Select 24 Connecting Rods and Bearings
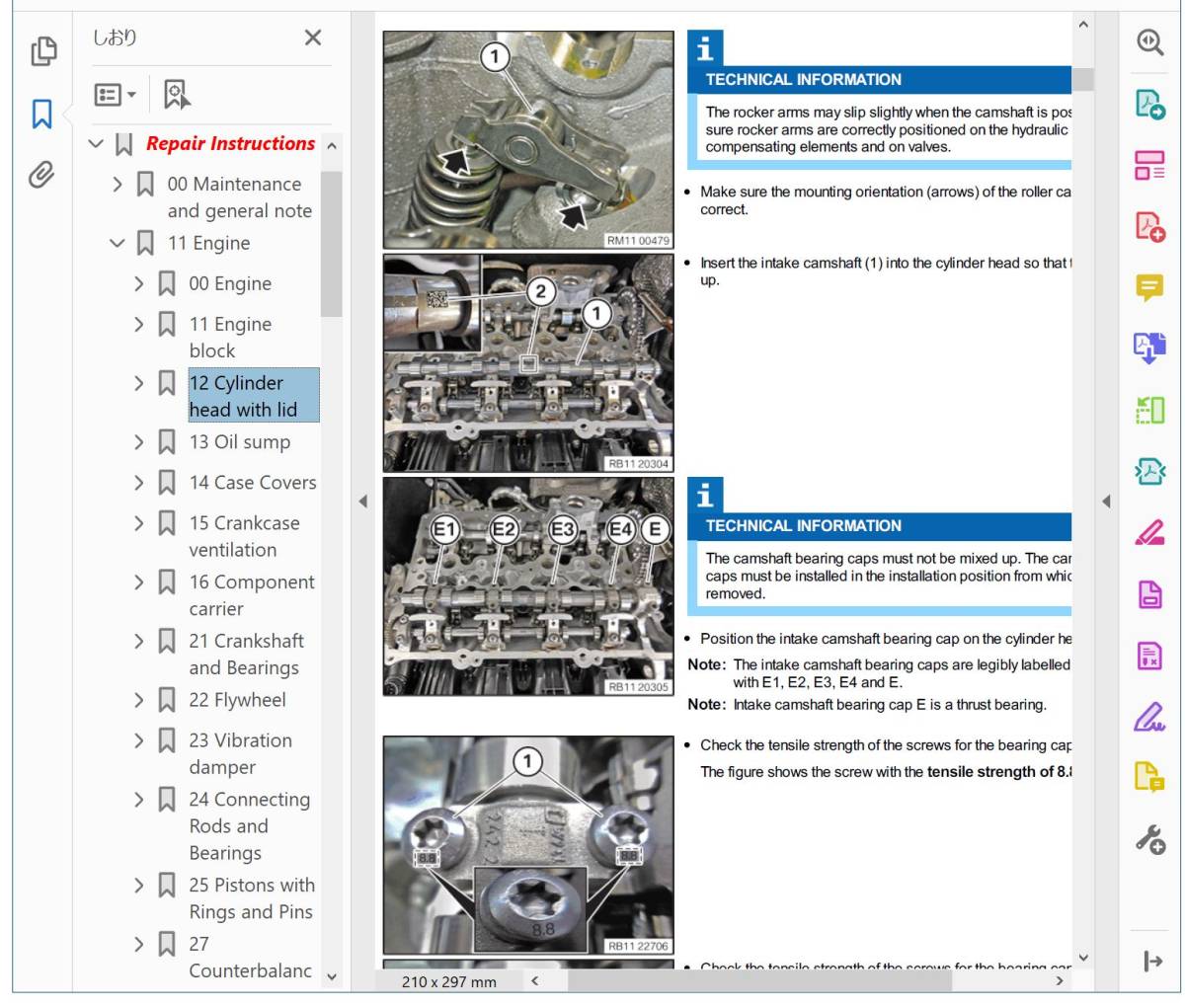1185x1008 pixels. tap(250, 826)
